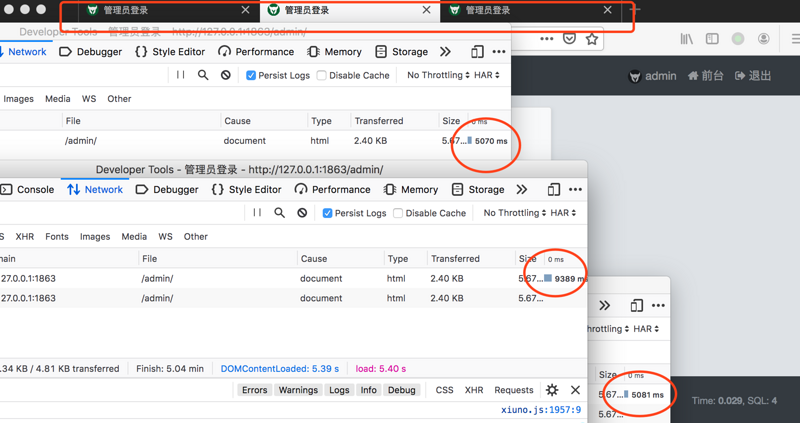Filter requests by WS in upper DevTools window
Viewport: 800px width, 423px height.
pyautogui.click(x=89, y=98)
